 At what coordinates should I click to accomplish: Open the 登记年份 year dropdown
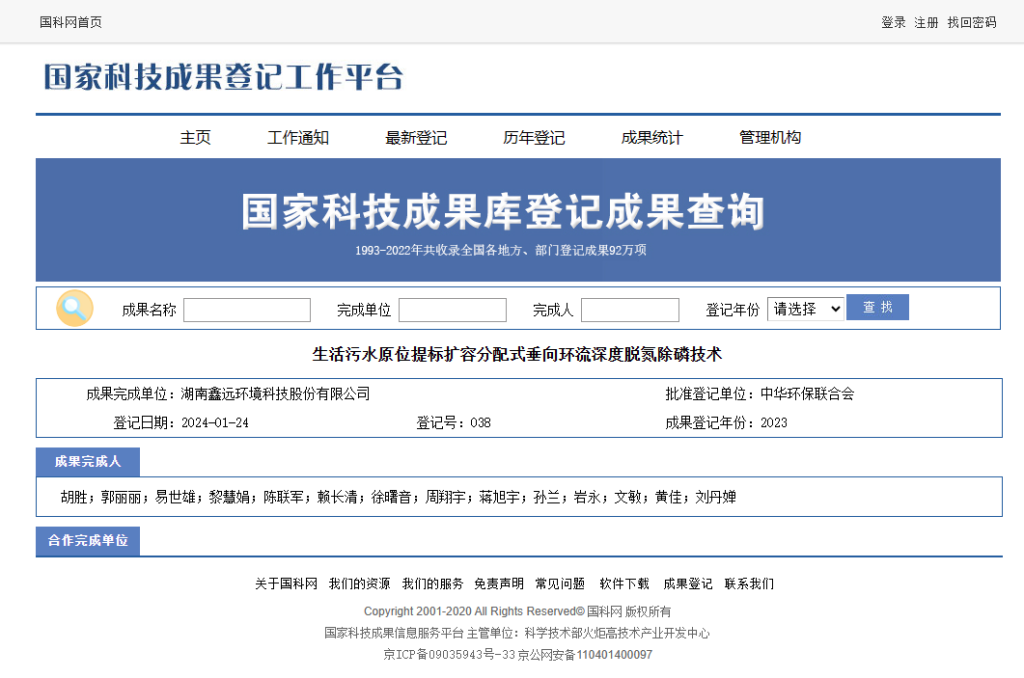pyautogui.click(x=805, y=309)
